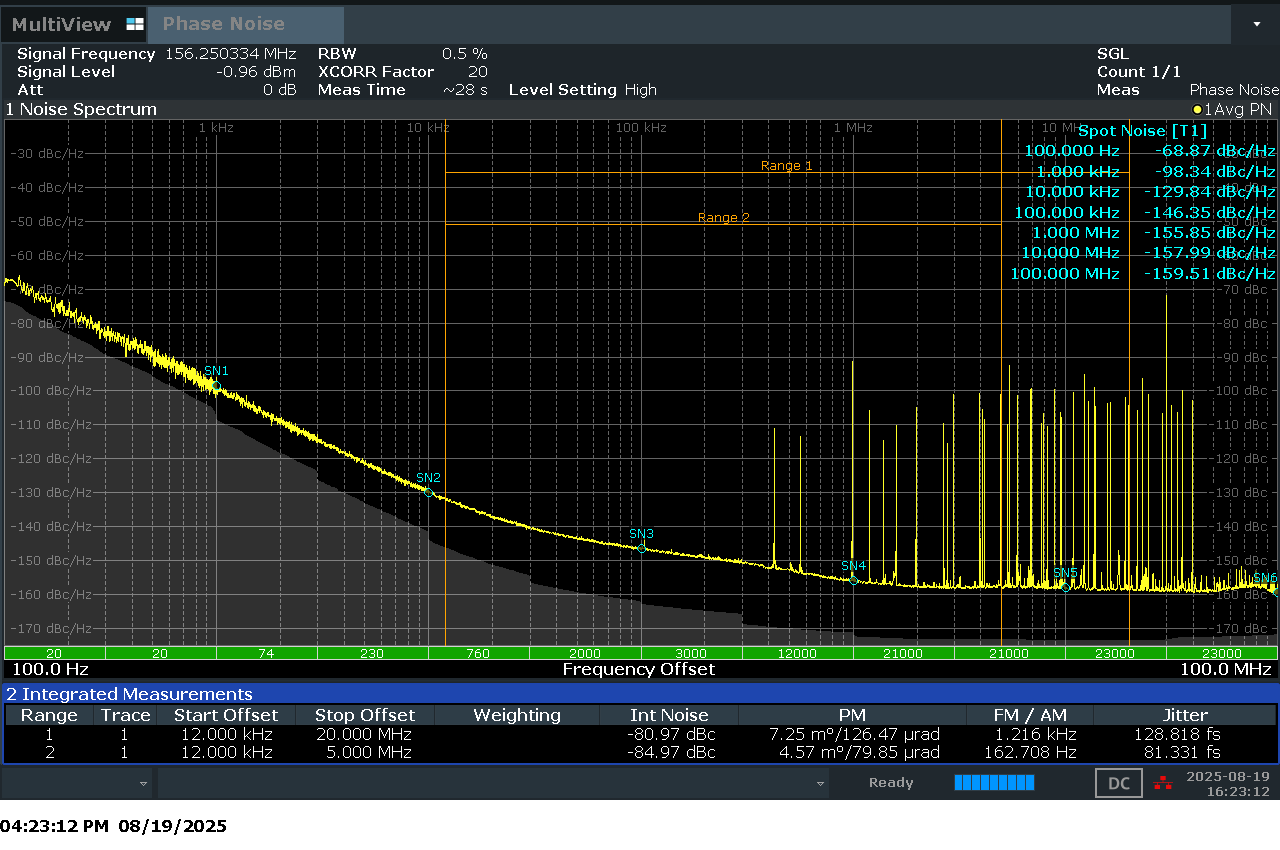Select the MultiView tab
Image resolution: width=1280 pixels, height=850 pixels.
pyautogui.click(x=60, y=24)
